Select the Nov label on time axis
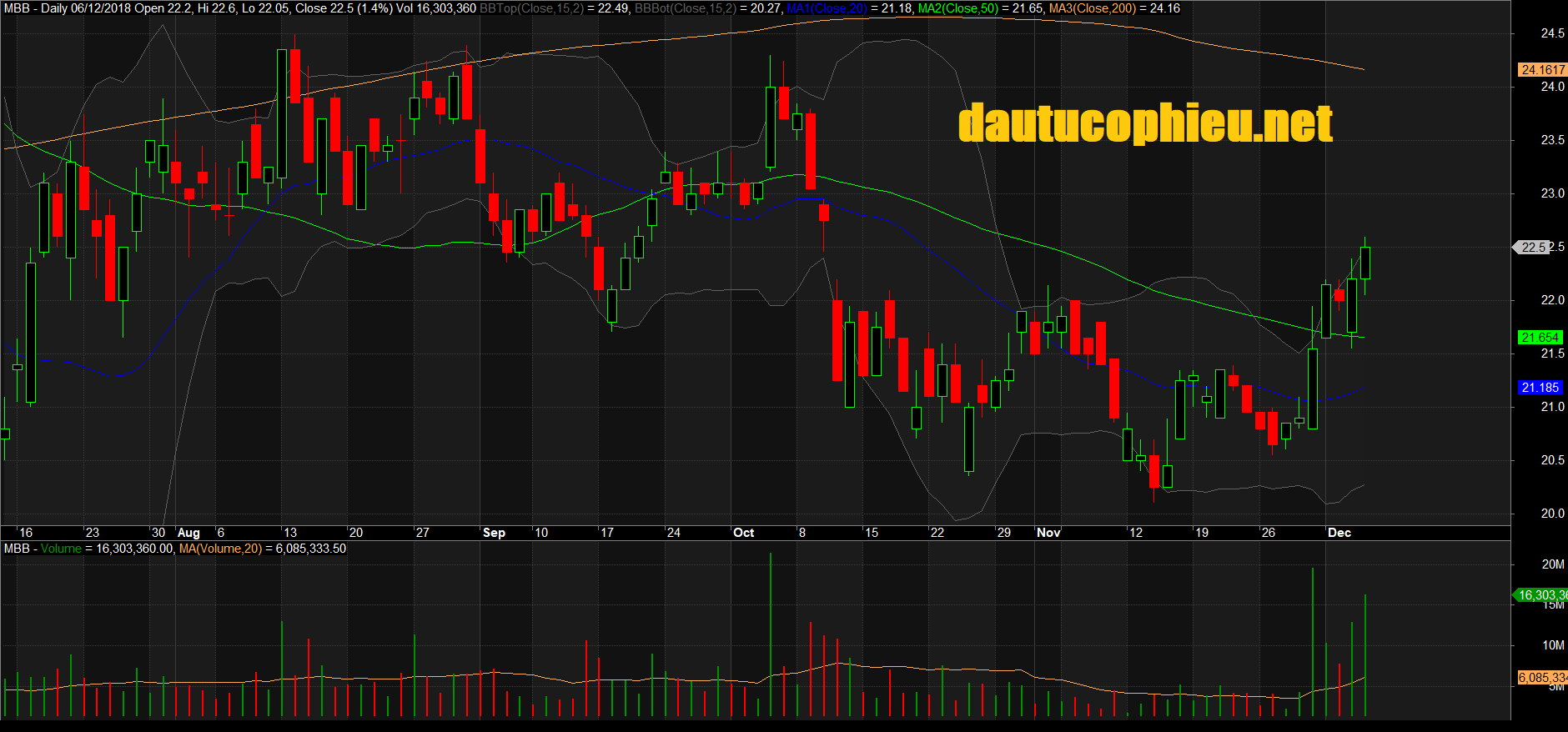 (x=1048, y=533)
